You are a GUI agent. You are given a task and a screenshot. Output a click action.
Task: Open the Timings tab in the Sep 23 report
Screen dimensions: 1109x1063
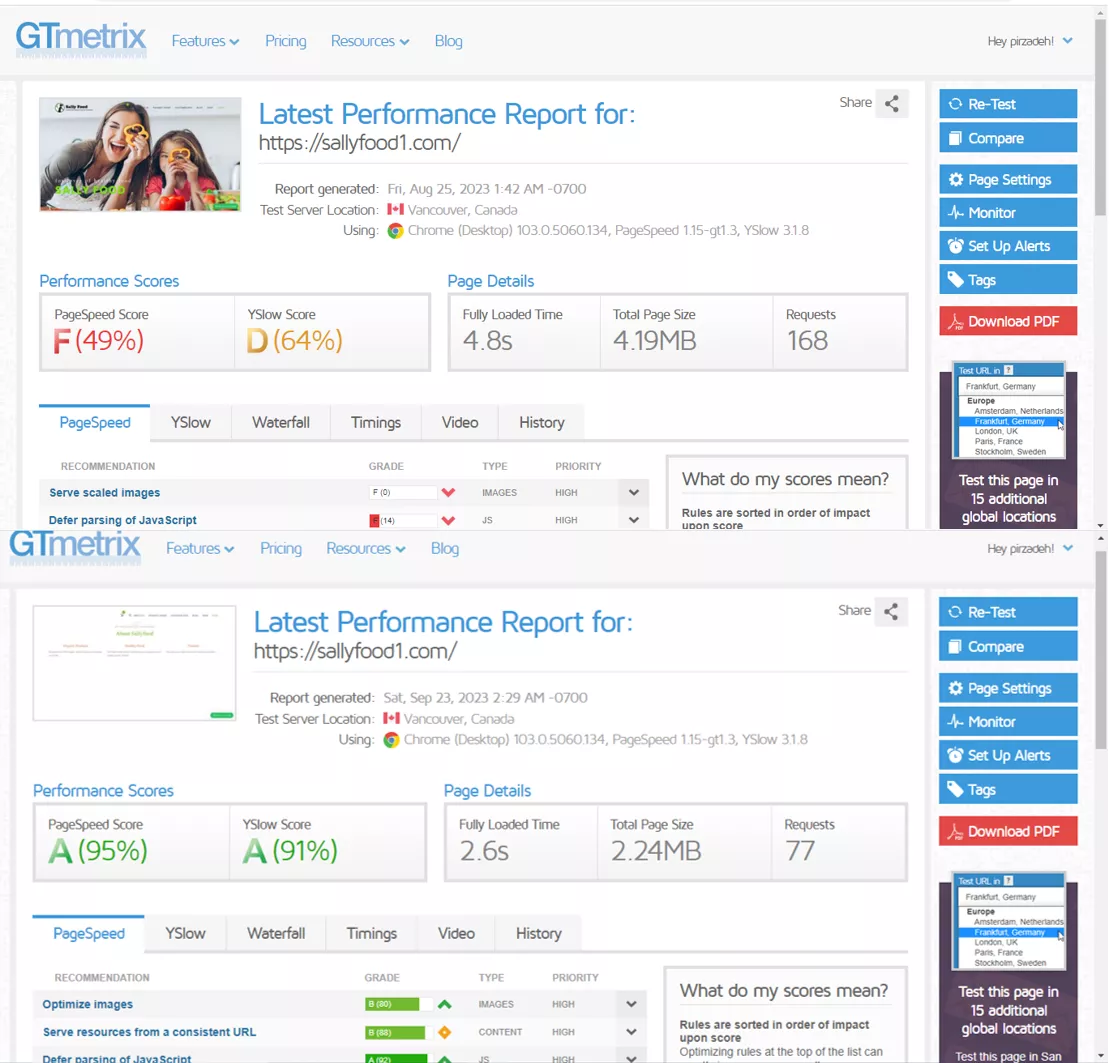coord(371,934)
